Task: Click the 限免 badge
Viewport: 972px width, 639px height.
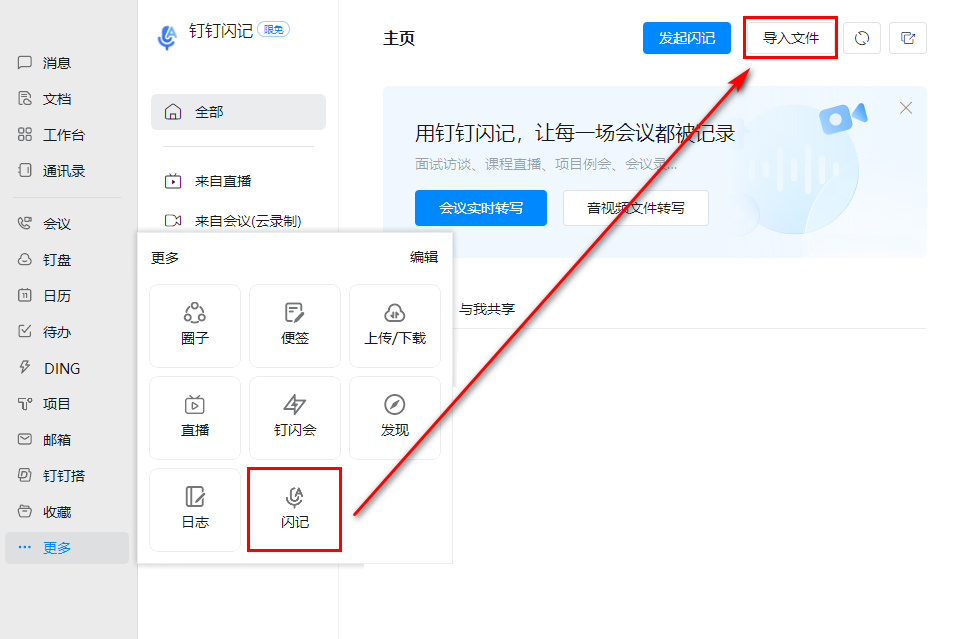Action: coord(273,29)
